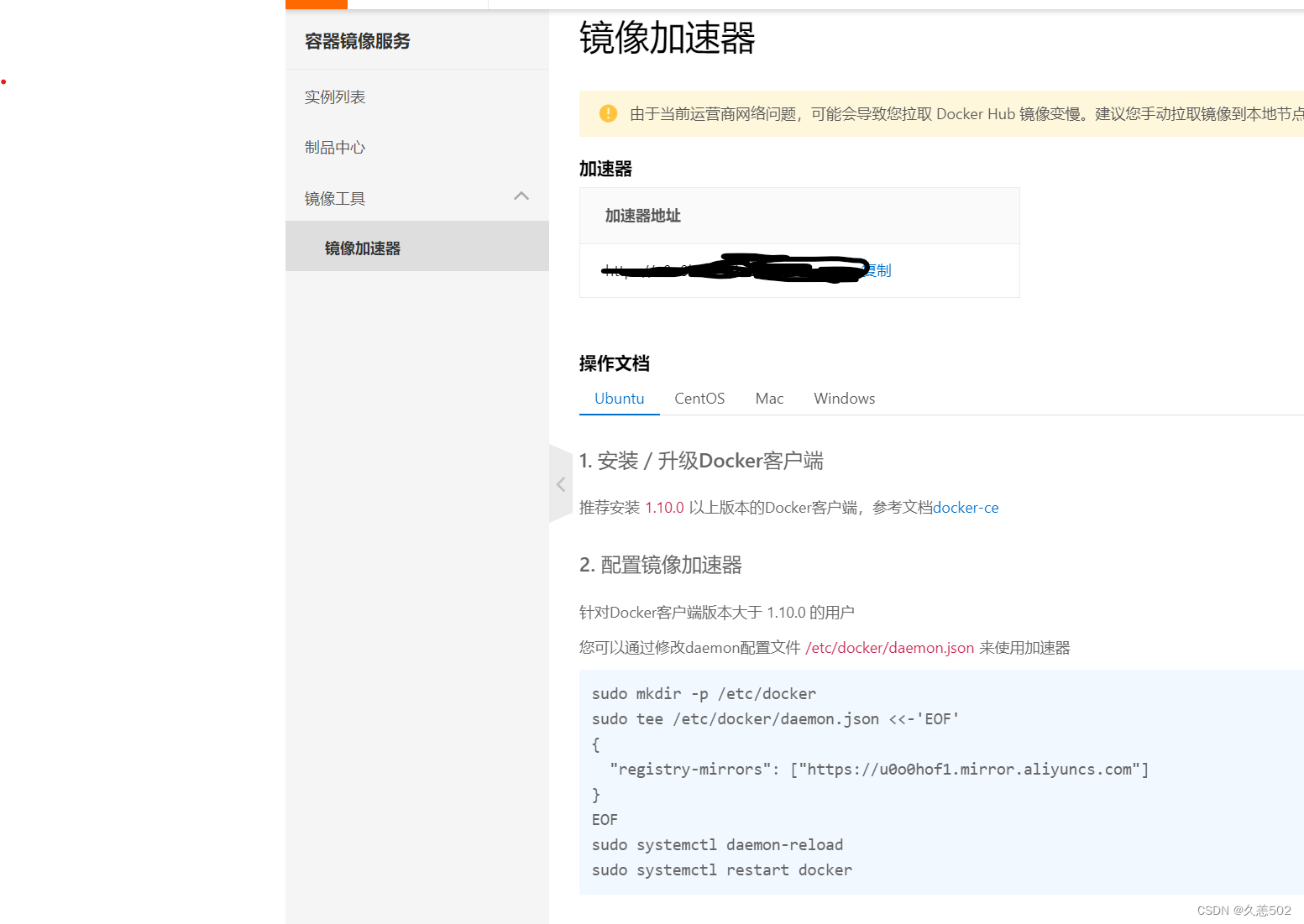Switch to the CentOS tab
The image size is (1304, 924).
(699, 399)
